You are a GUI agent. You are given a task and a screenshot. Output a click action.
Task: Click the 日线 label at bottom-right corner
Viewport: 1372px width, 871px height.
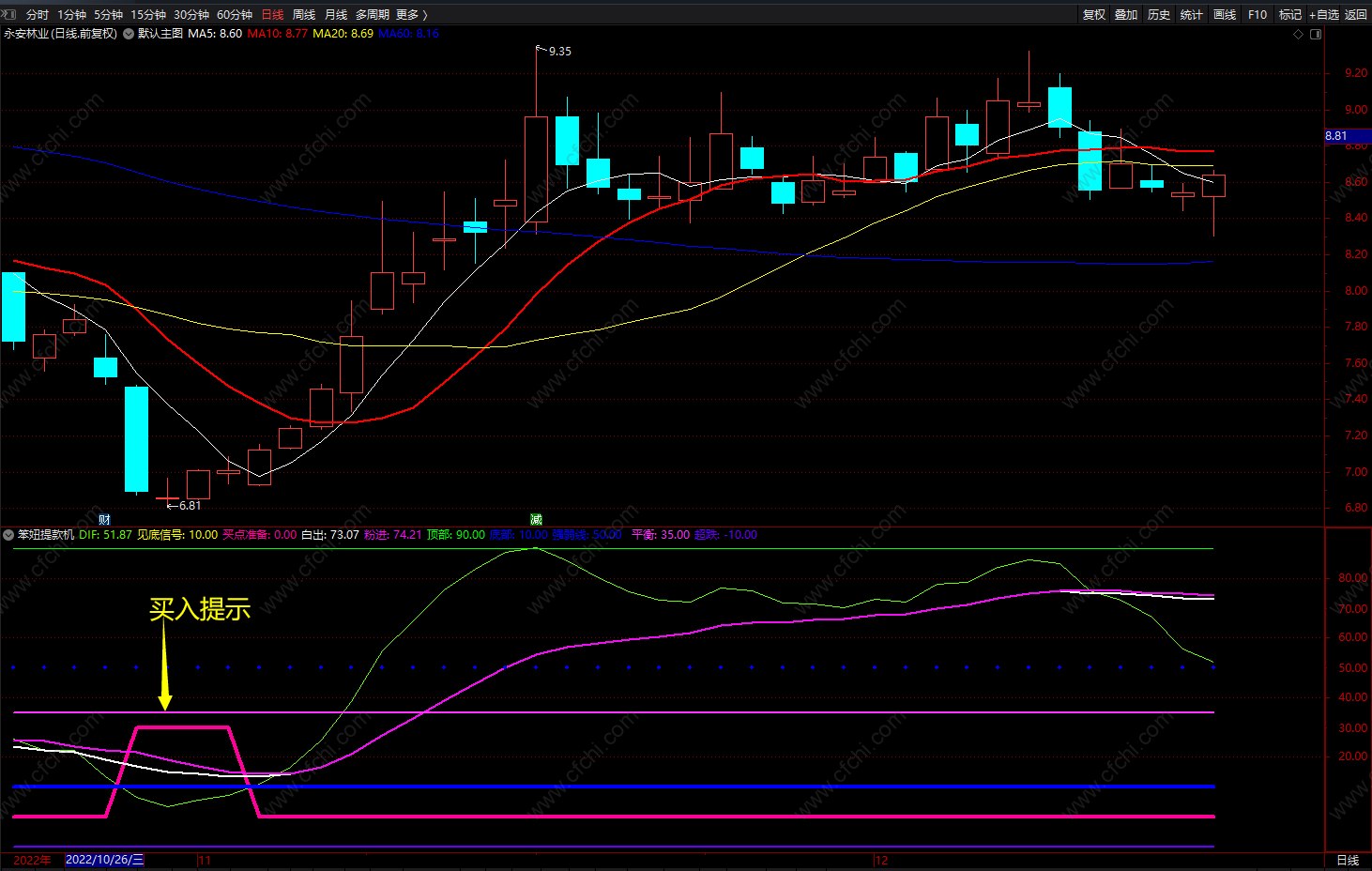tap(1348, 861)
